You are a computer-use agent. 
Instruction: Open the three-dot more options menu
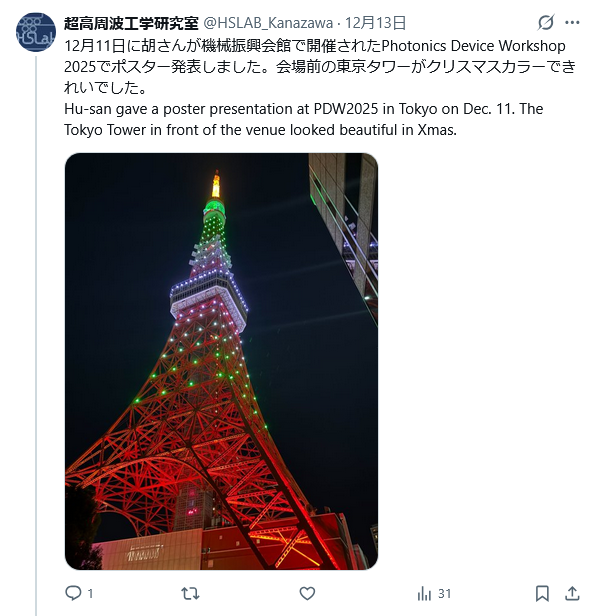tap(572, 22)
